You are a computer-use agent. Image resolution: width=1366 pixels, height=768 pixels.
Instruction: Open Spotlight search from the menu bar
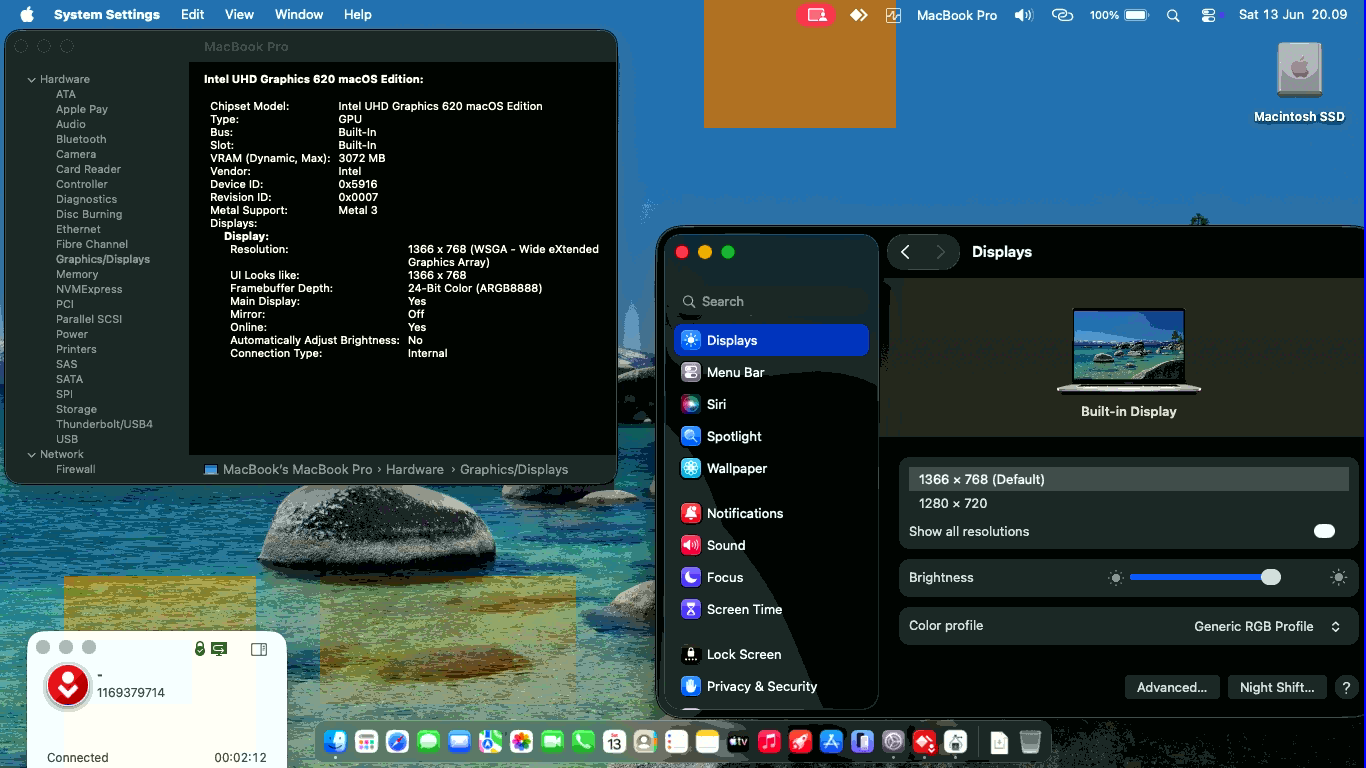(1174, 15)
